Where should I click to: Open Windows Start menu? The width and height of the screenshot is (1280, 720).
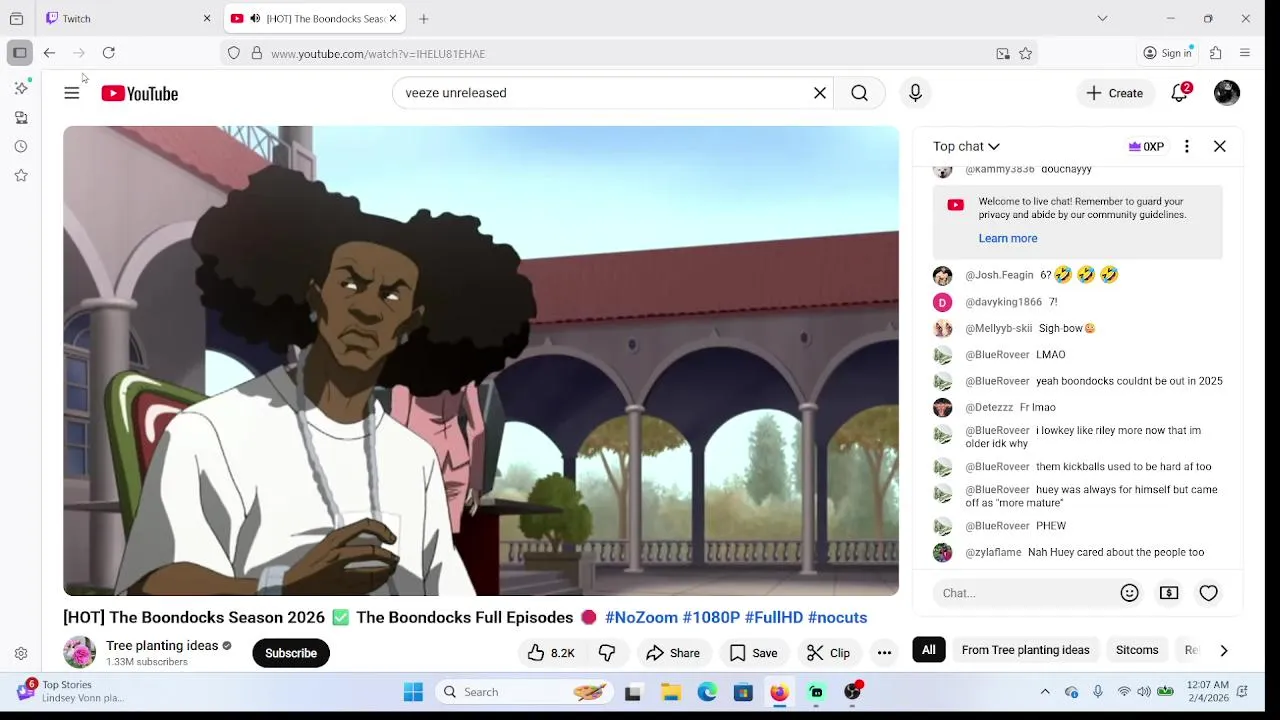tap(413, 692)
